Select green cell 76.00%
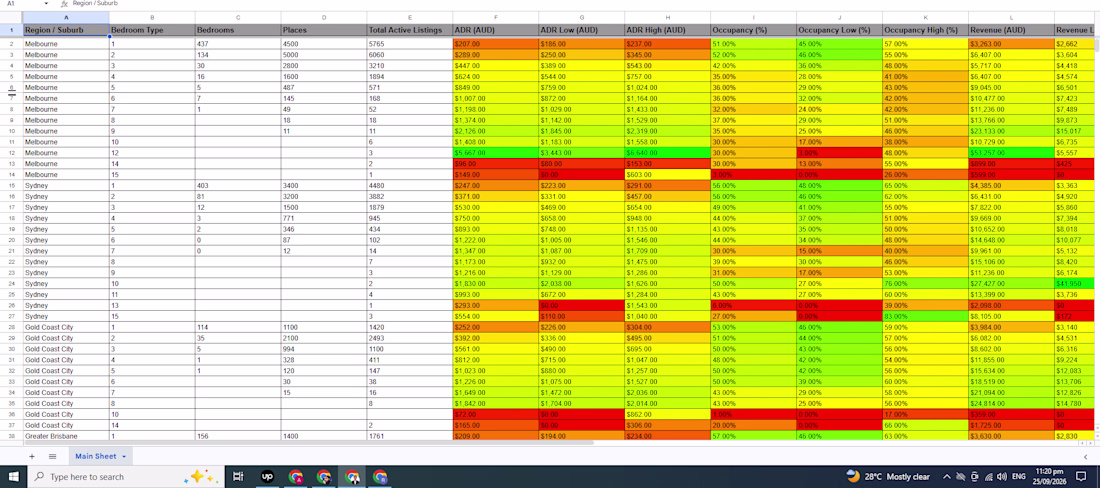Viewport: 1100px width, 488px height. (925, 283)
